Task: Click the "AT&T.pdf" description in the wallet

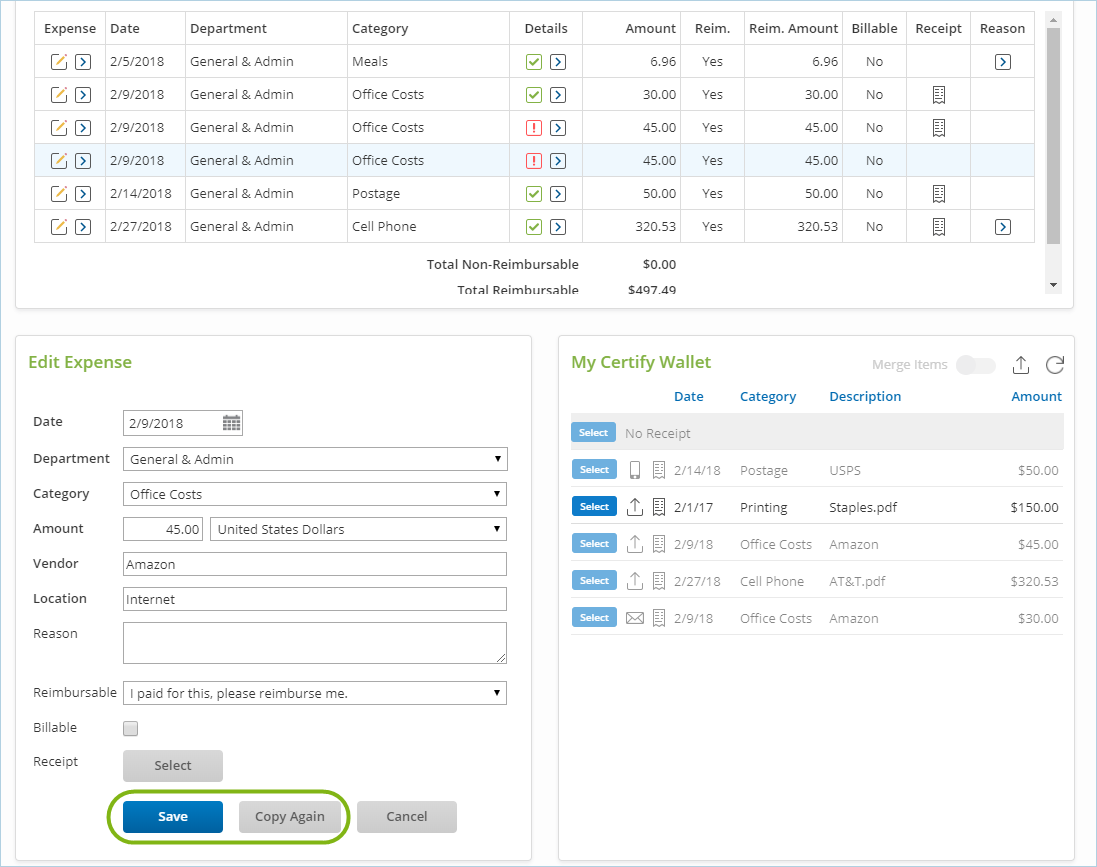Action: coord(857,581)
